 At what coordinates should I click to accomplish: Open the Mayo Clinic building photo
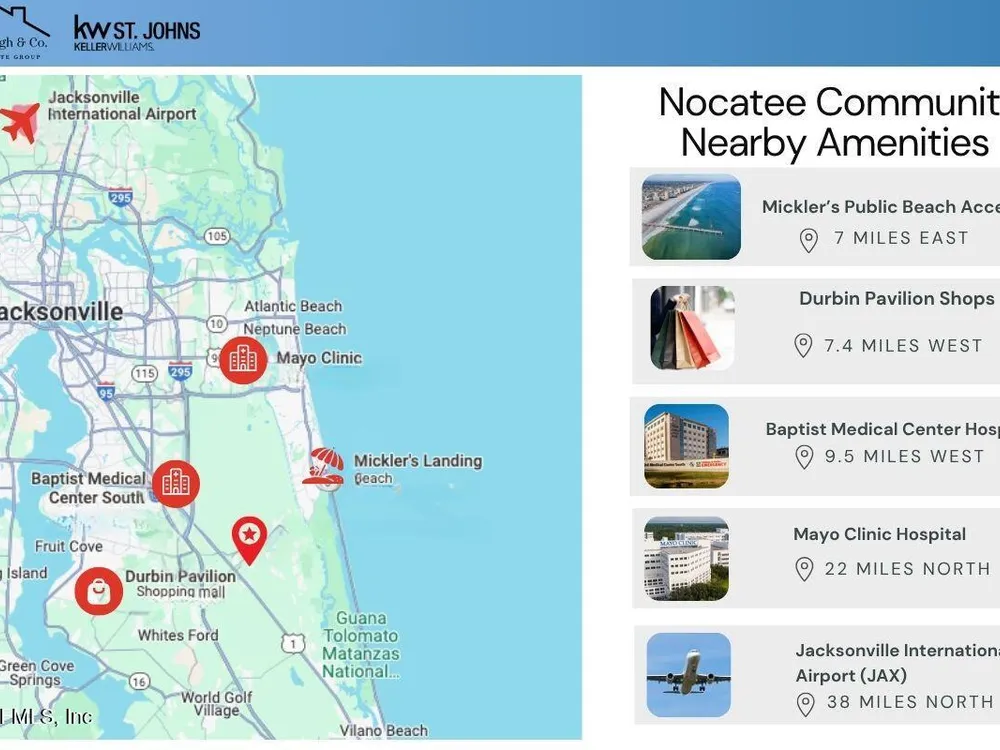[x=686, y=559]
